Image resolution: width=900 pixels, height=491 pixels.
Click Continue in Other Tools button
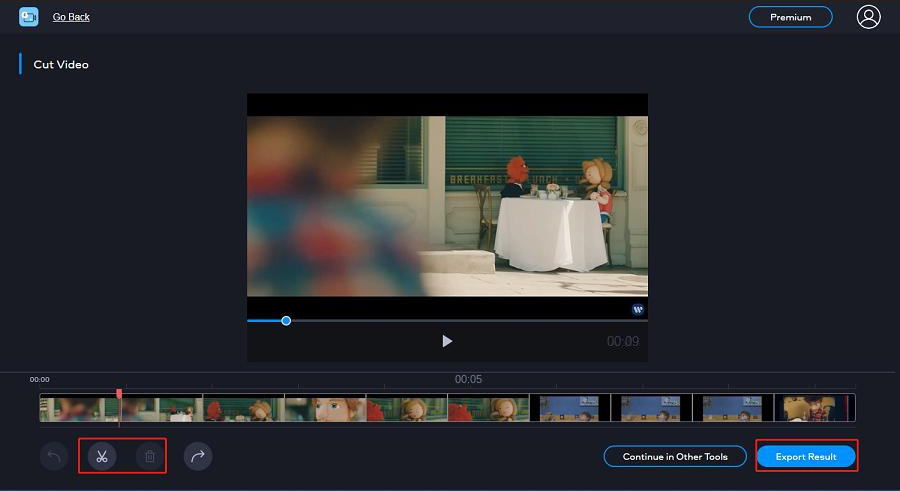click(x=675, y=457)
